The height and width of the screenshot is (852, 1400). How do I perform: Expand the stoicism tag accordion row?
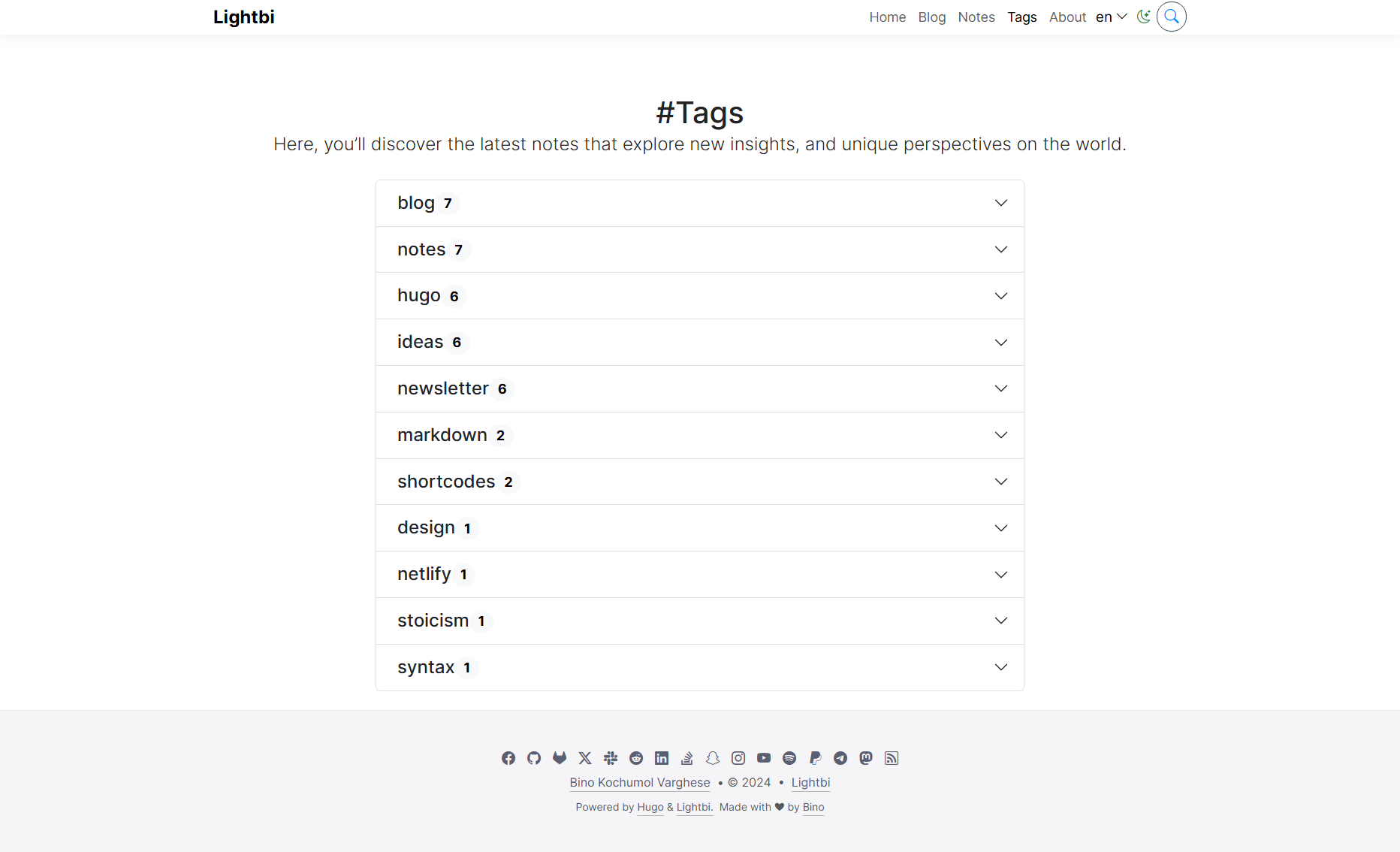click(700, 621)
